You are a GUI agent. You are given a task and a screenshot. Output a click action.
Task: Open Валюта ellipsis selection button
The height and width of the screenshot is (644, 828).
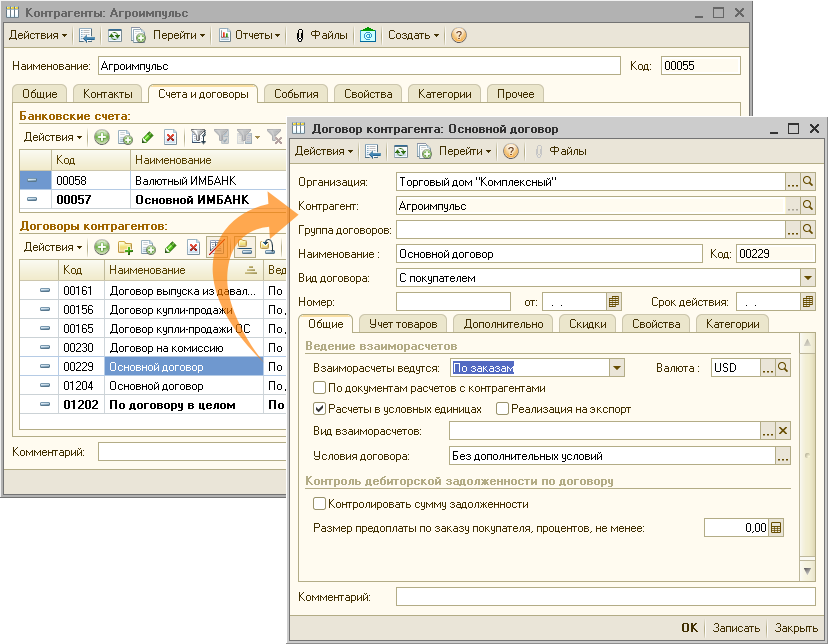pyautogui.click(x=768, y=367)
